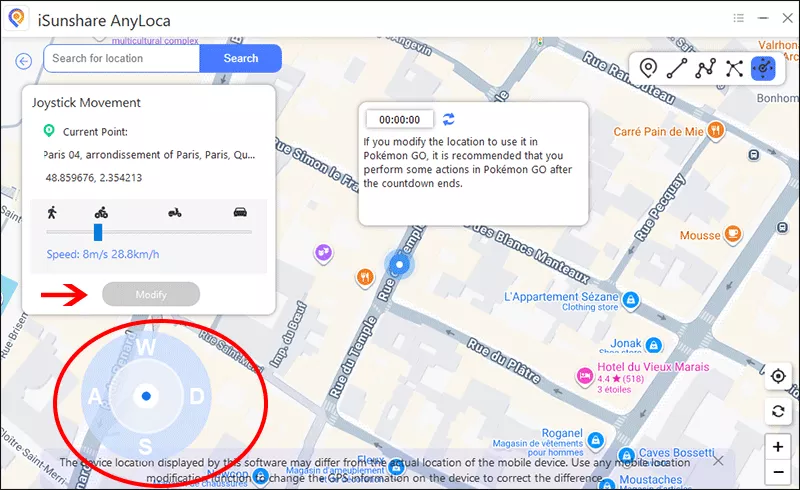Click the speed slider handle
800x490 pixels.
98,232
